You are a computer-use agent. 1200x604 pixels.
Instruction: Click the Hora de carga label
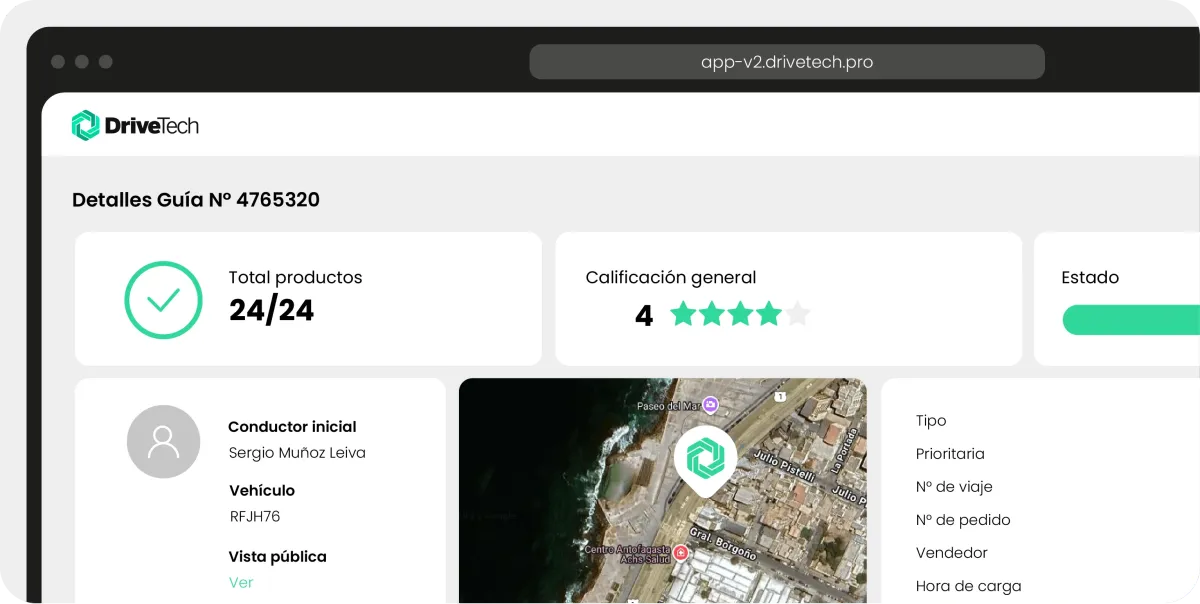click(x=969, y=586)
